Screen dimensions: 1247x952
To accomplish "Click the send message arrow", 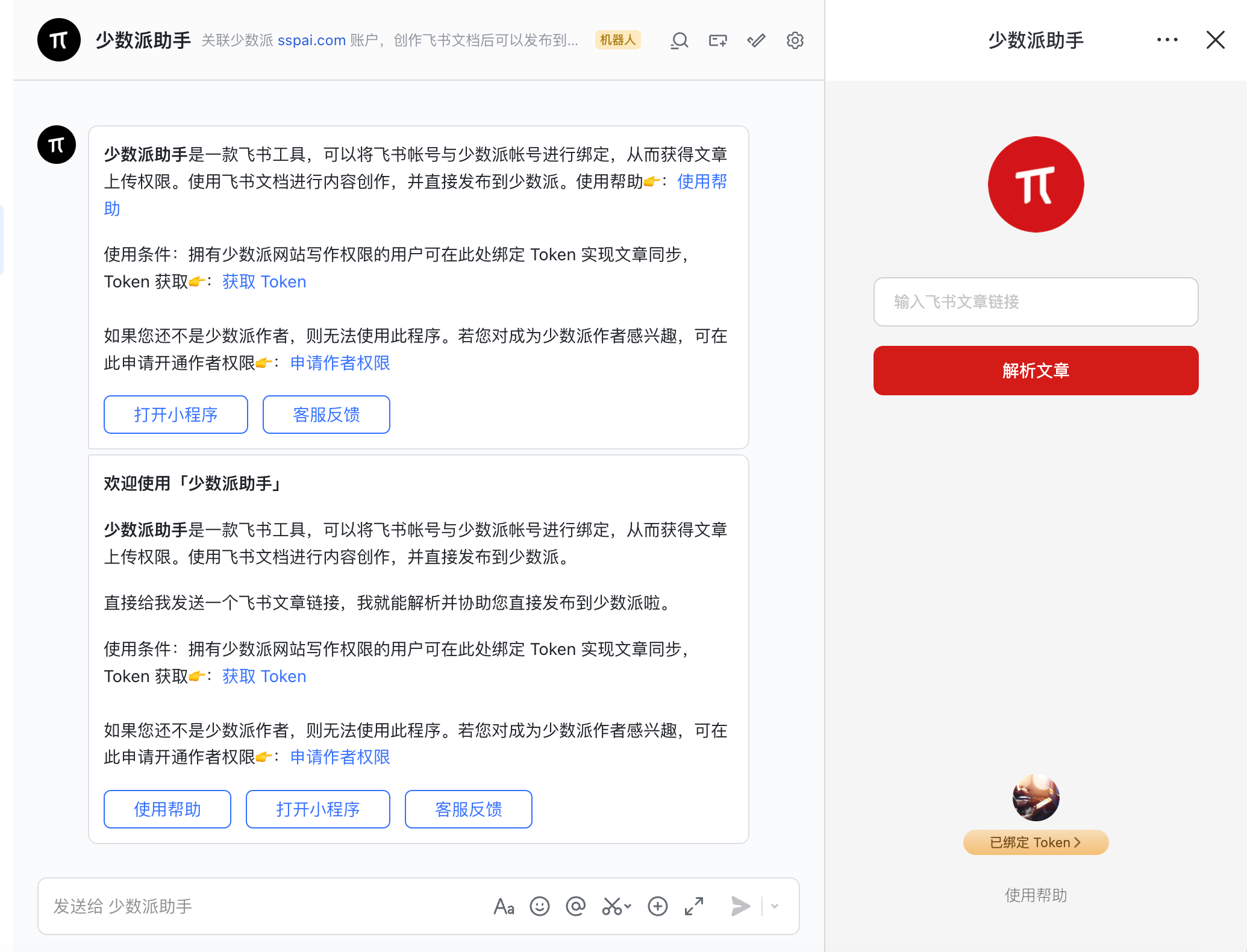I will point(740,906).
